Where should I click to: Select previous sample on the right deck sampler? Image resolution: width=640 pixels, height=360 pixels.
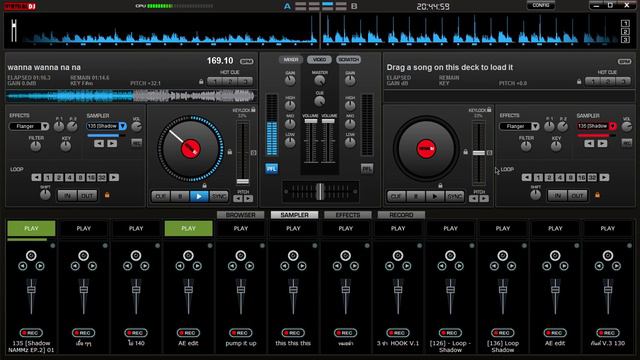[x=589, y=144]
